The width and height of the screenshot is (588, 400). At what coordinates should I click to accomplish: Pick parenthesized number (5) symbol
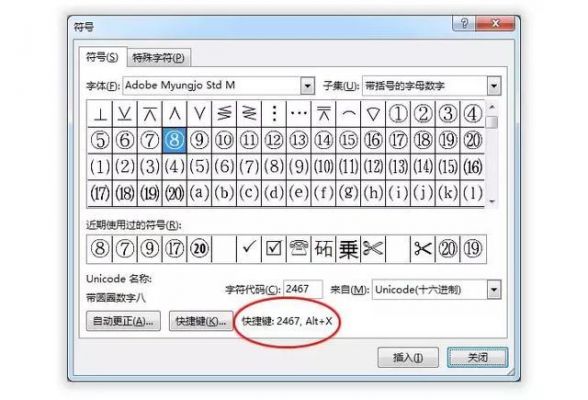point(199,167)
